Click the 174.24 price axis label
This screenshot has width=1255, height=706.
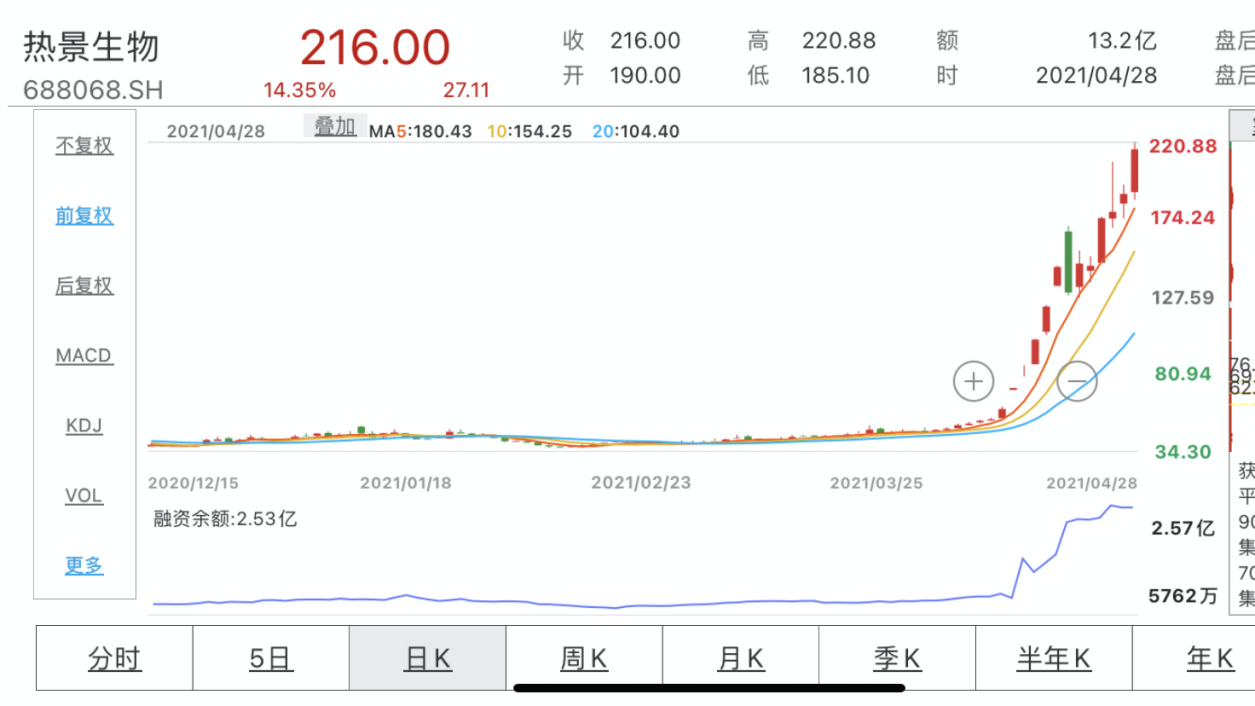[1183, 218]
